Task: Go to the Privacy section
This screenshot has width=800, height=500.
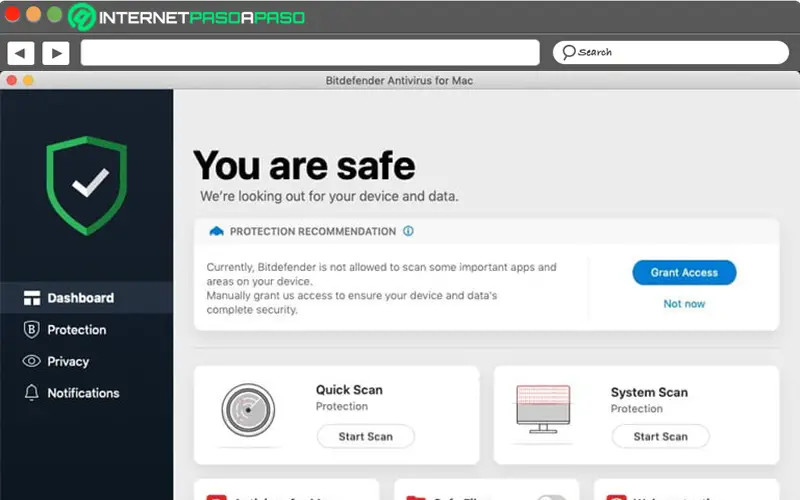Action: [68, 361]
